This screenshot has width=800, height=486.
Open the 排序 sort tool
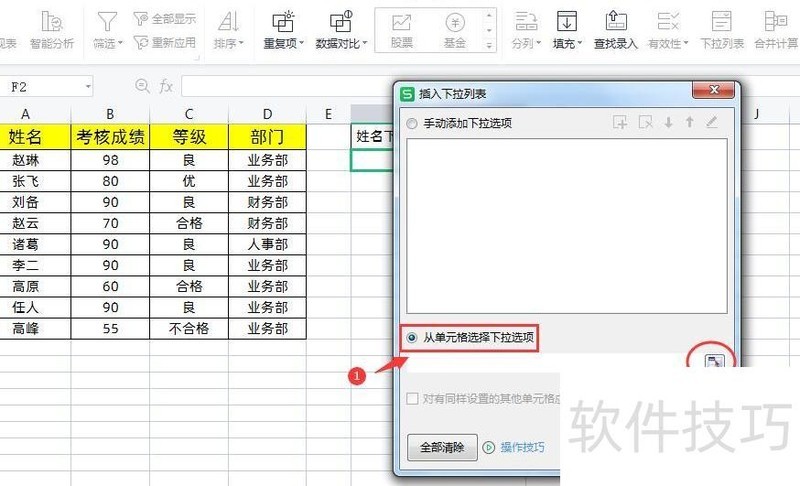click(228, 30)
